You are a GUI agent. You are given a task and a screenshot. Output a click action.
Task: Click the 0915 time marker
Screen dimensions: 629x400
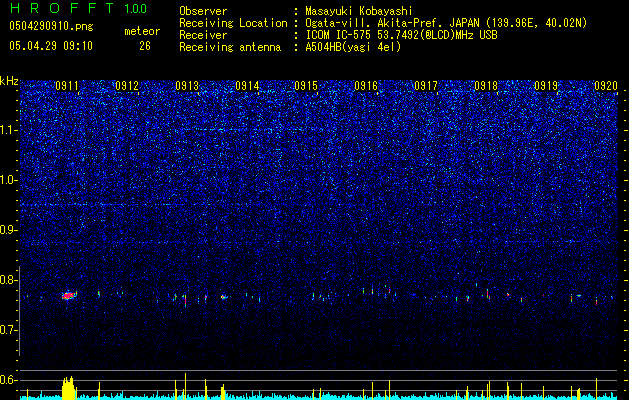pos(306,86)
